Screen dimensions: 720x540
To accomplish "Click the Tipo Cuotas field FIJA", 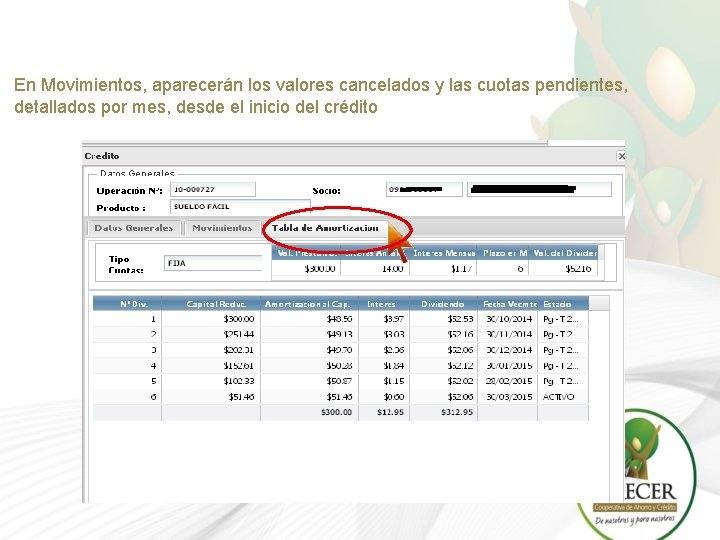I will pos(213,264).
